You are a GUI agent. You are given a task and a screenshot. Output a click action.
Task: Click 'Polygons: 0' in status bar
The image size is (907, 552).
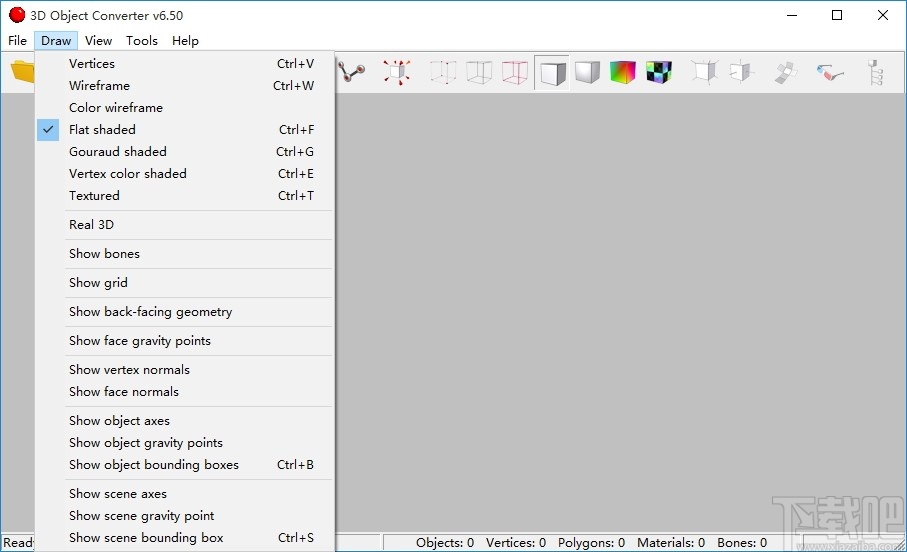(x=591, y=543)
